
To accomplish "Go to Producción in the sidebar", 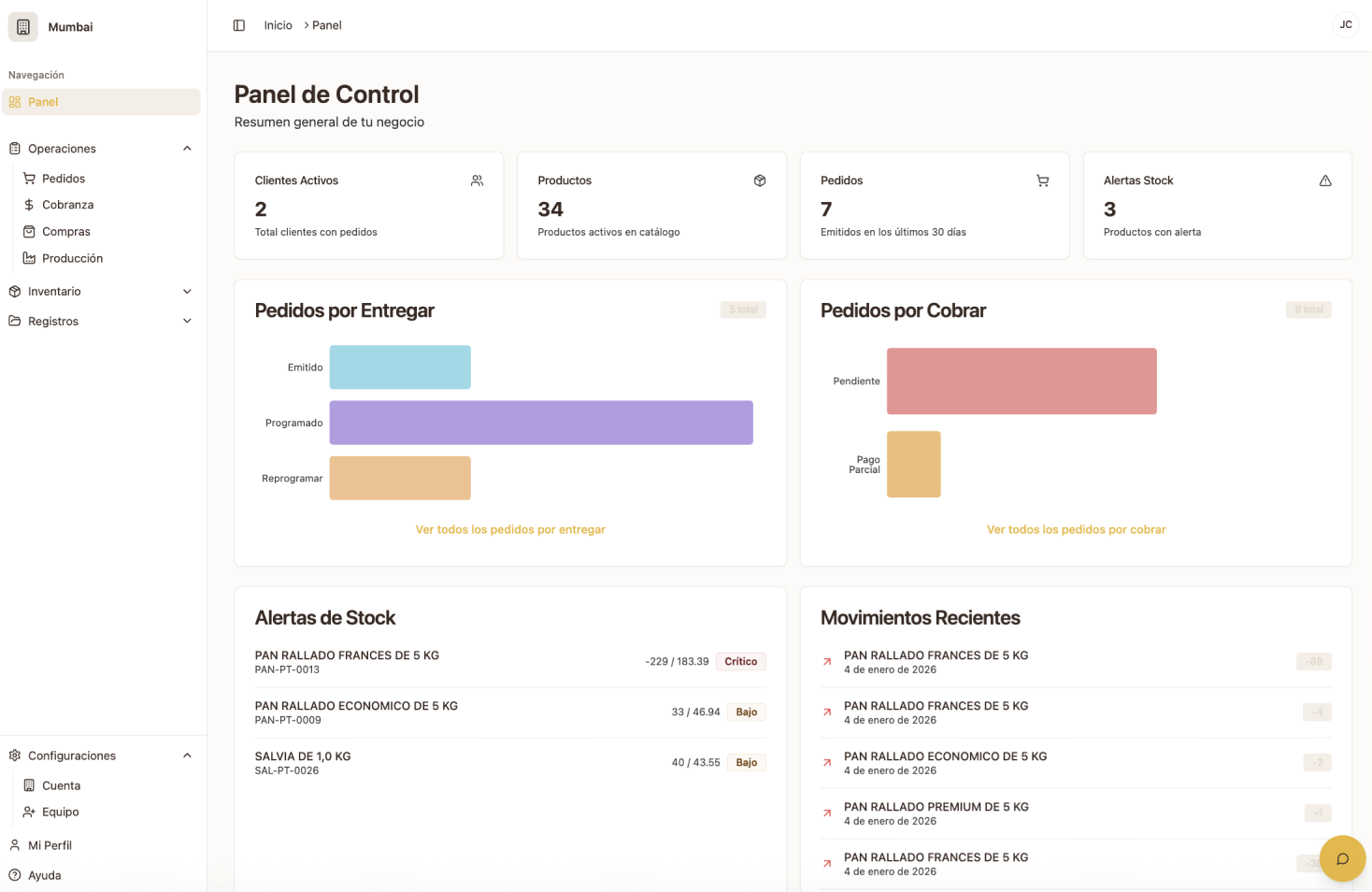I will tap(72, 258).
